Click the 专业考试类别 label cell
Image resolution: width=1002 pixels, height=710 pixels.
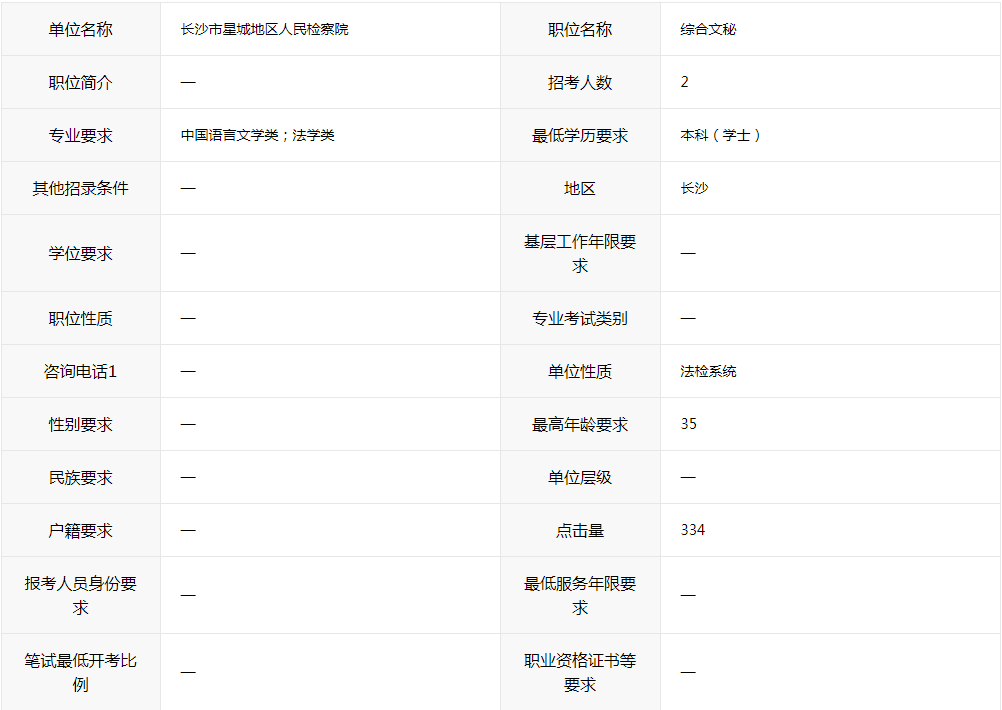pos(580,318)
